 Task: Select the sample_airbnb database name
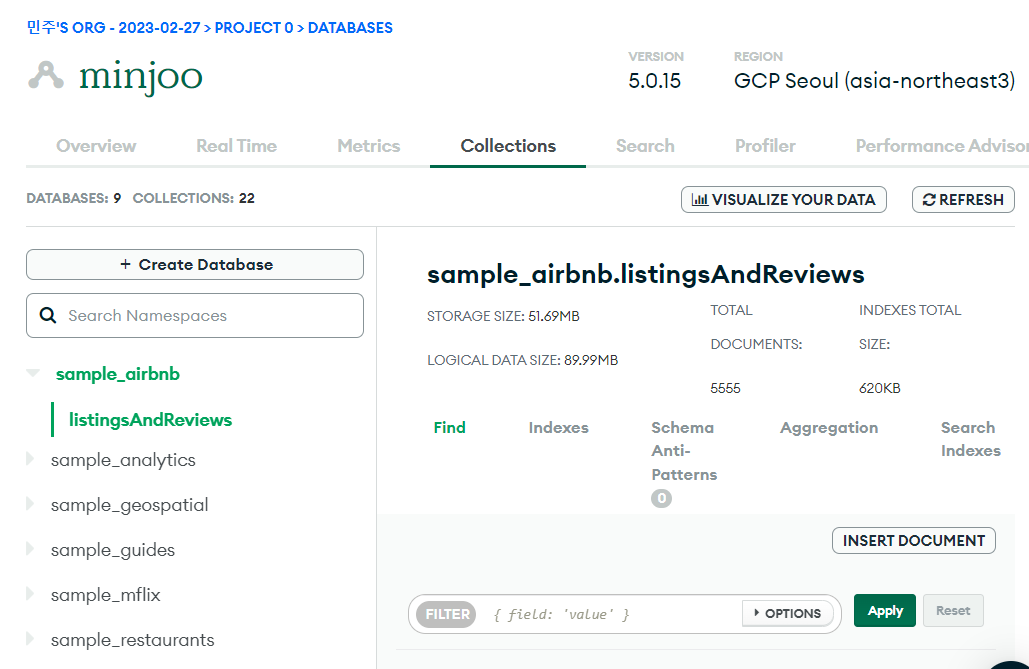[117, 374]
